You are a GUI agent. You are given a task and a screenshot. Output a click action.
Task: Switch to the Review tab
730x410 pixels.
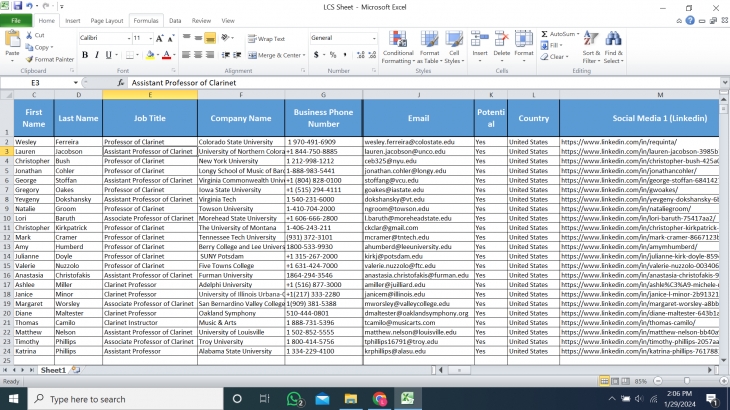coord(201,20)
